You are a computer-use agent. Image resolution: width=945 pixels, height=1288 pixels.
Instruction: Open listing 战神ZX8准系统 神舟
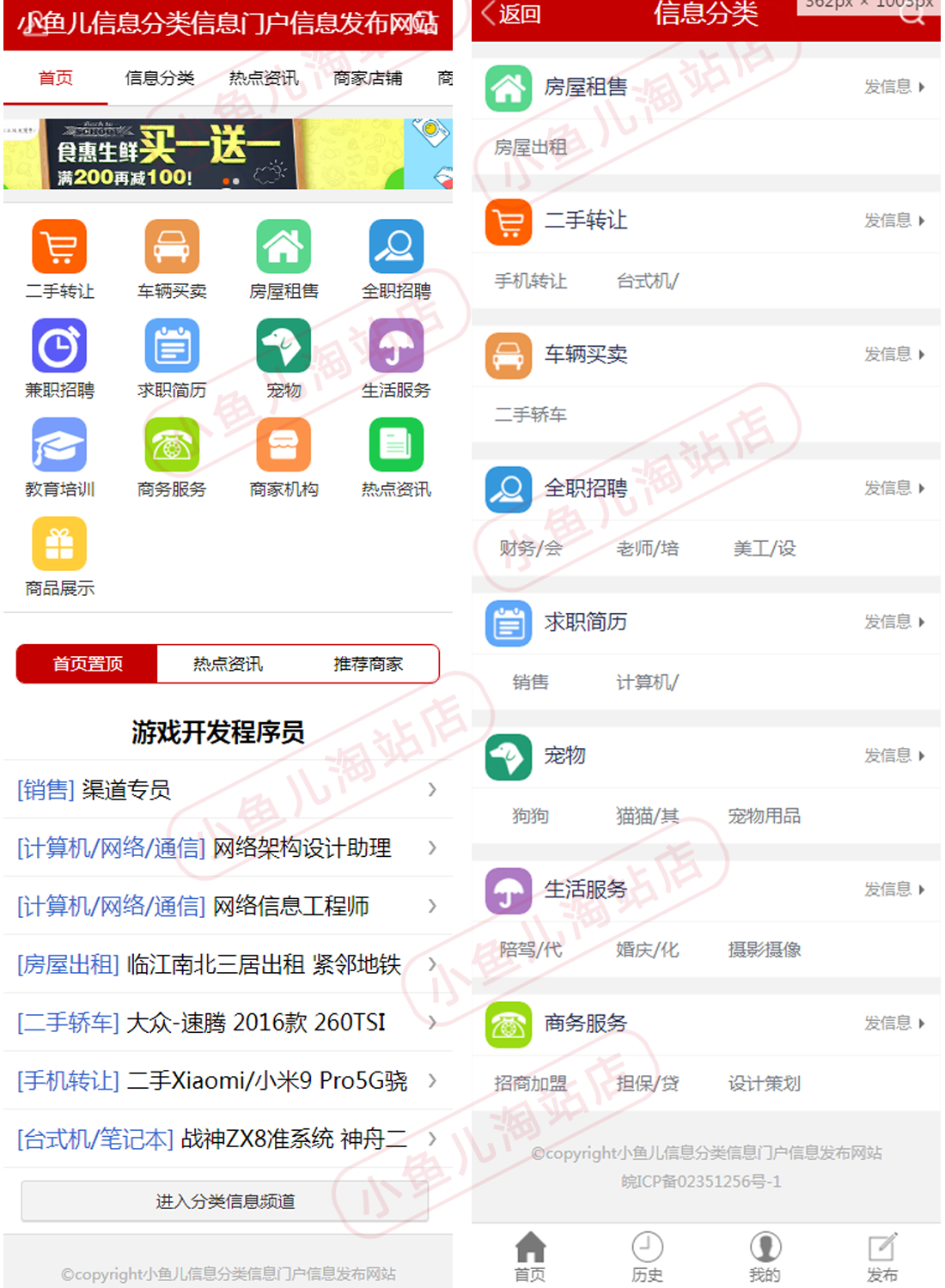click(x=228, y=1139)
